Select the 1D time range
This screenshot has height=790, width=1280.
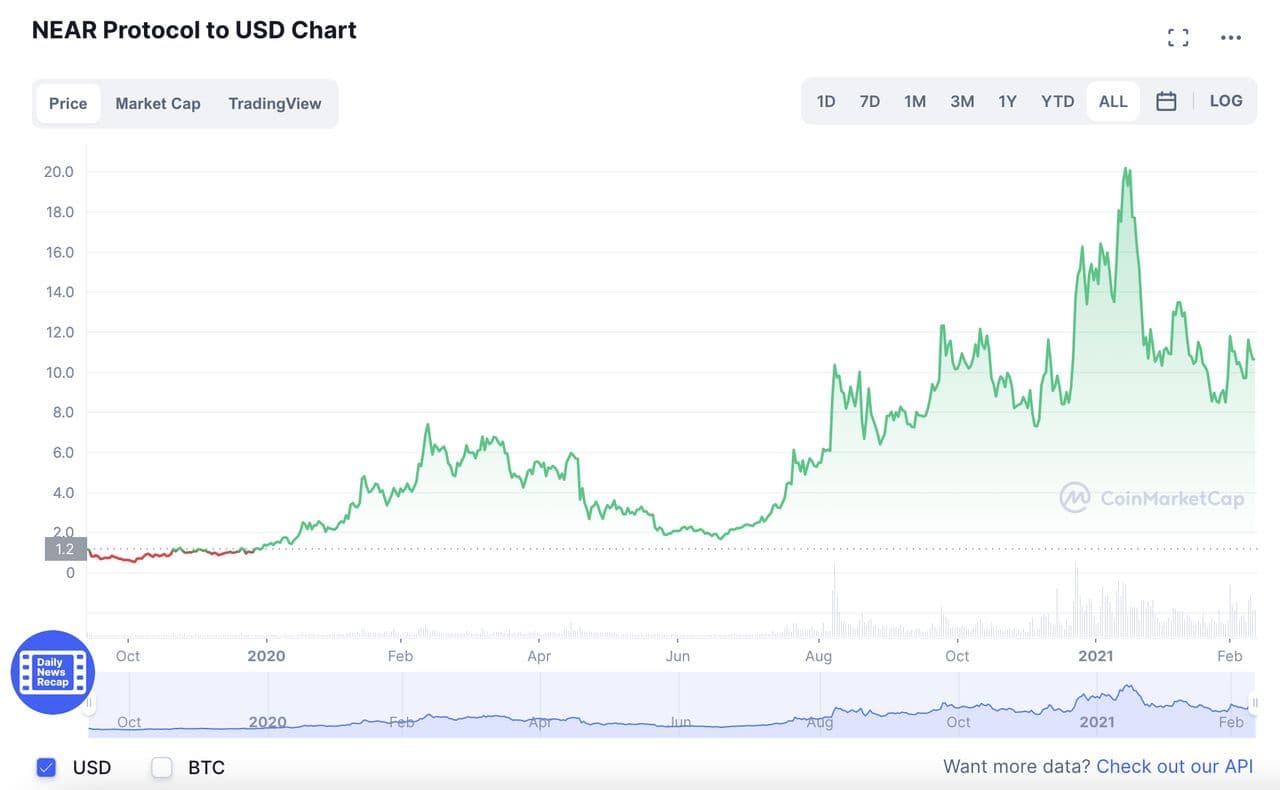(826, 101)
